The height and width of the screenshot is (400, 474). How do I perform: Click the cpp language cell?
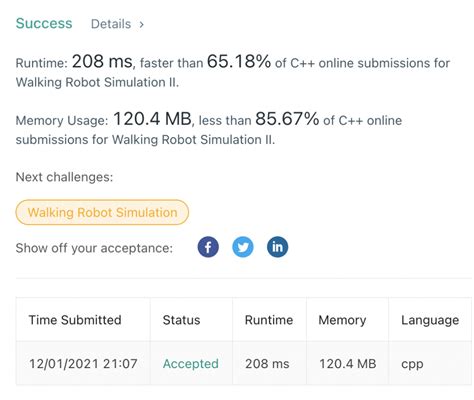click(412, 364)
